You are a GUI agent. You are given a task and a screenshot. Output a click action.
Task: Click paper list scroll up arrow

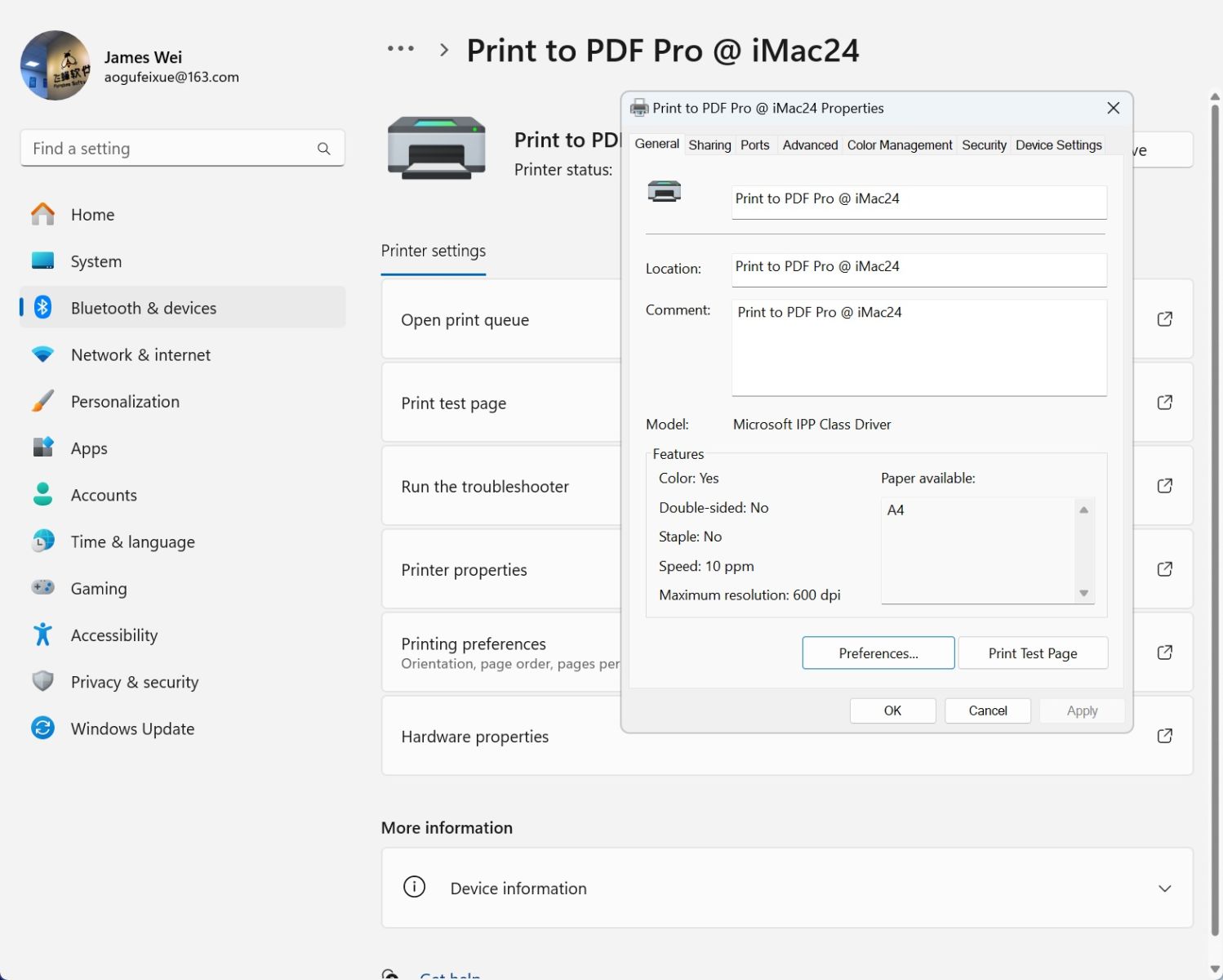pos(1084,510)
